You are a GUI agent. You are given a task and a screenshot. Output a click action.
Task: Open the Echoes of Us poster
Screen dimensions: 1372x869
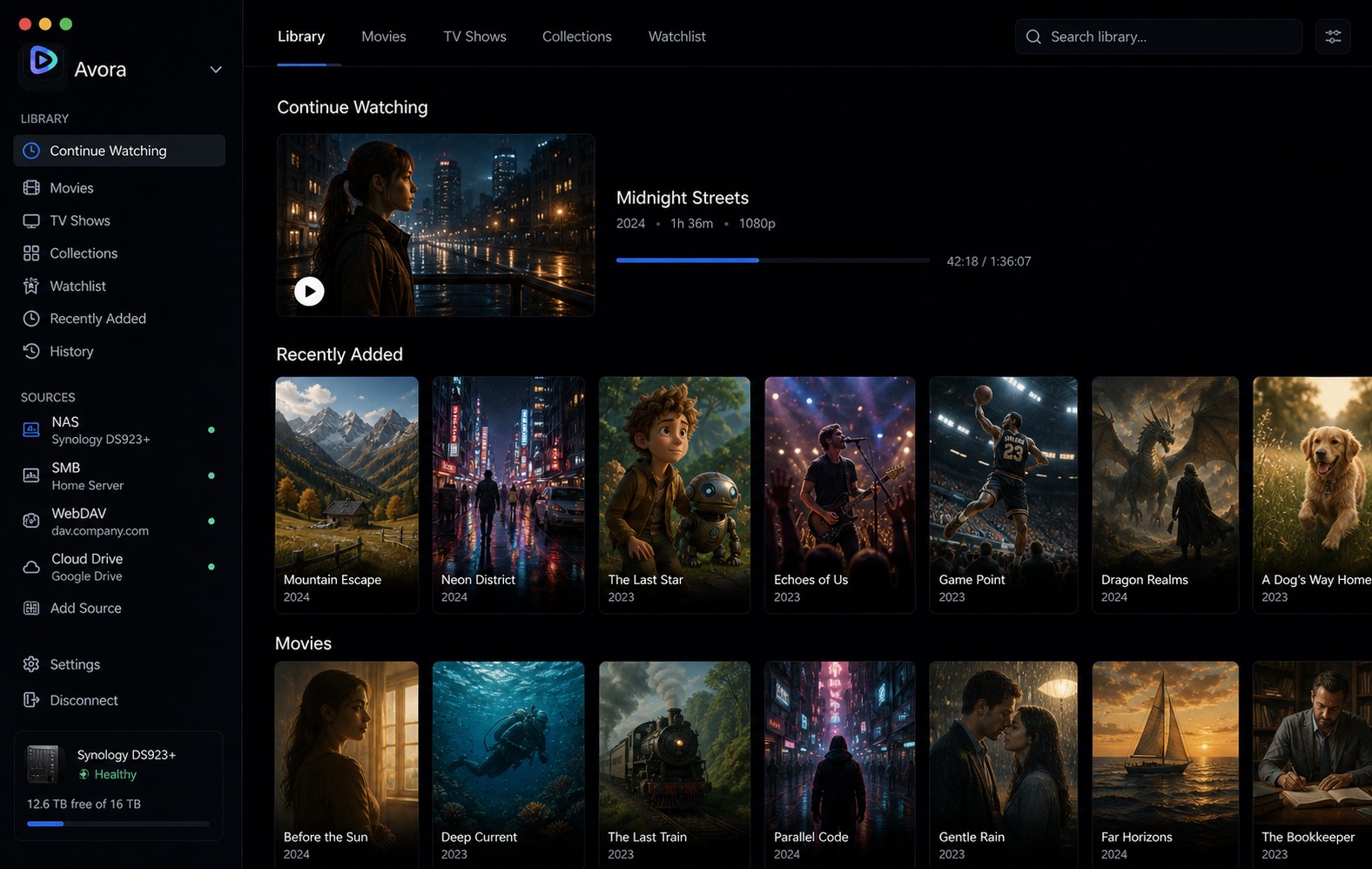pos(840,495)
